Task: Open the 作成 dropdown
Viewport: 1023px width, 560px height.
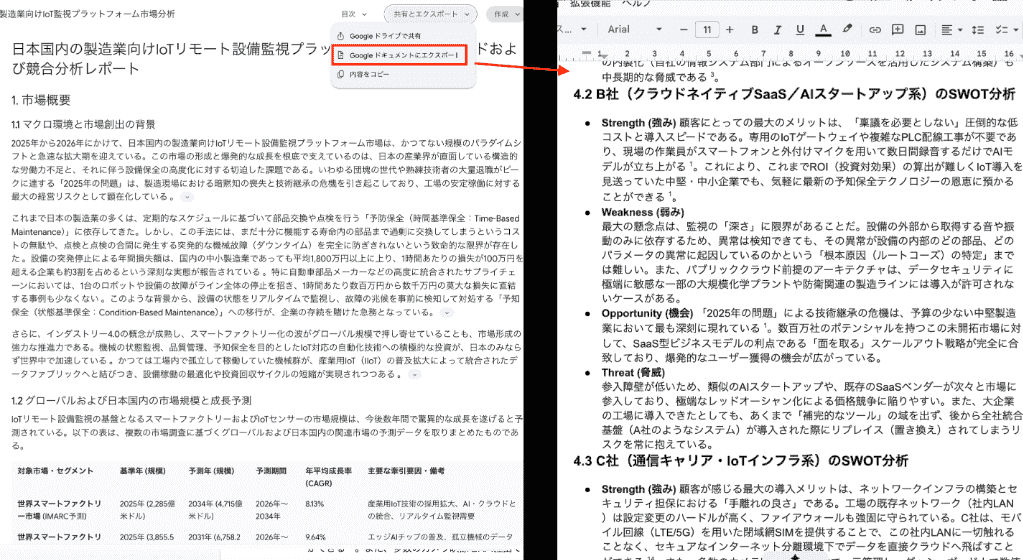Action: point(506,14)
